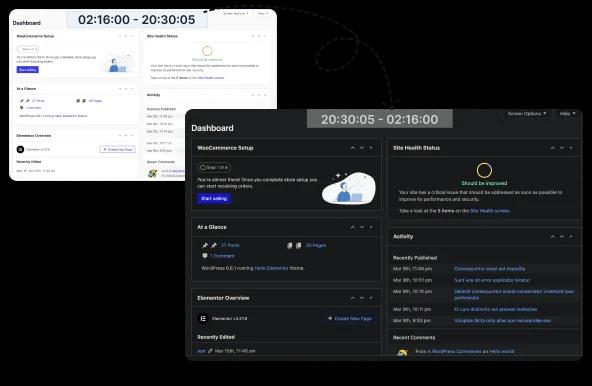Viewport: 592px width, 386px height.
Task: Collapse Elementor Overview panel in dark dashboard
Action: [x=371, y=298]
